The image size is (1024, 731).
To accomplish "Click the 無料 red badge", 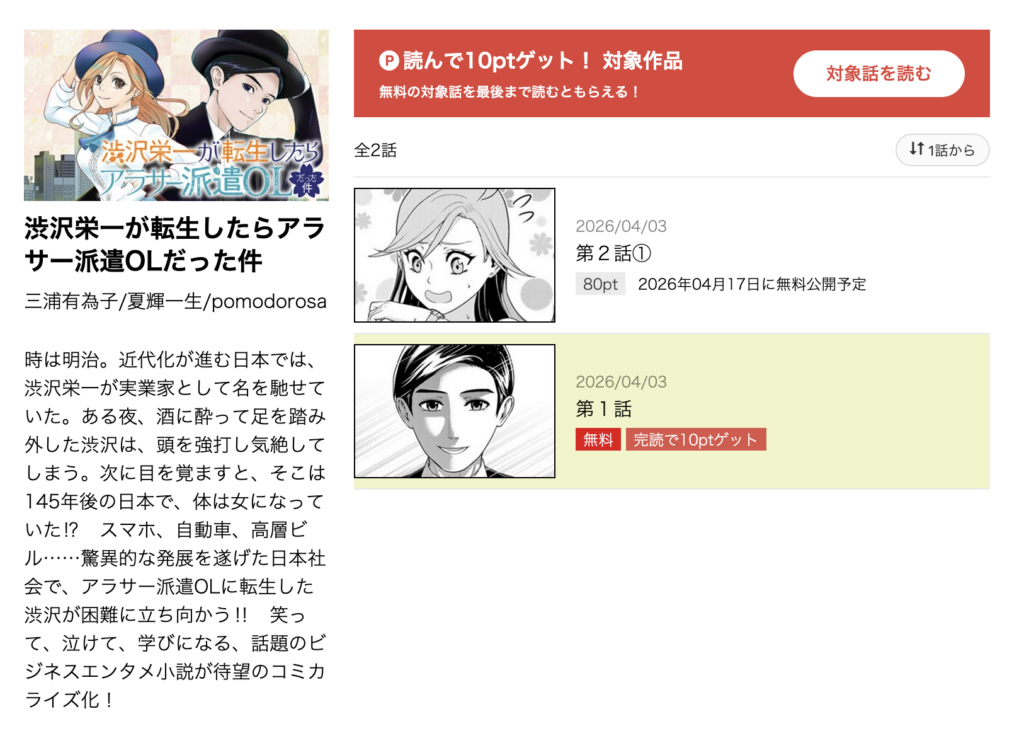I will pos(598,440).
